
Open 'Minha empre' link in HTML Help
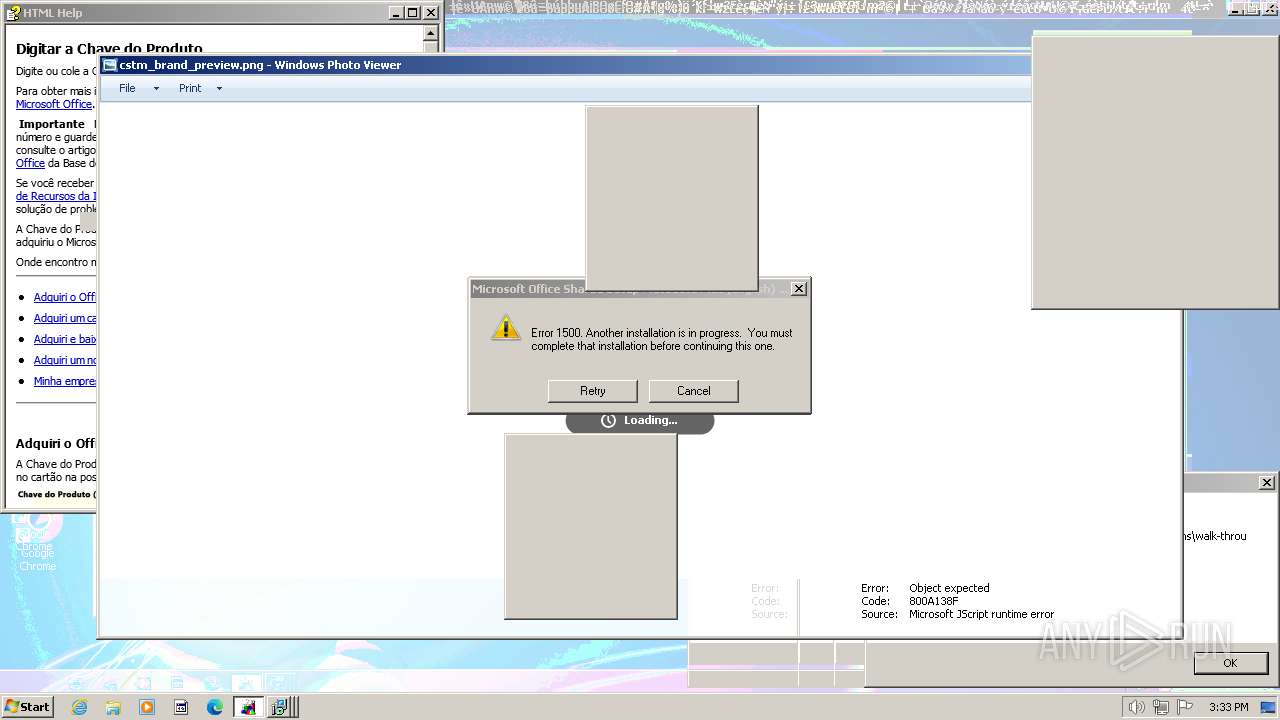65,381
